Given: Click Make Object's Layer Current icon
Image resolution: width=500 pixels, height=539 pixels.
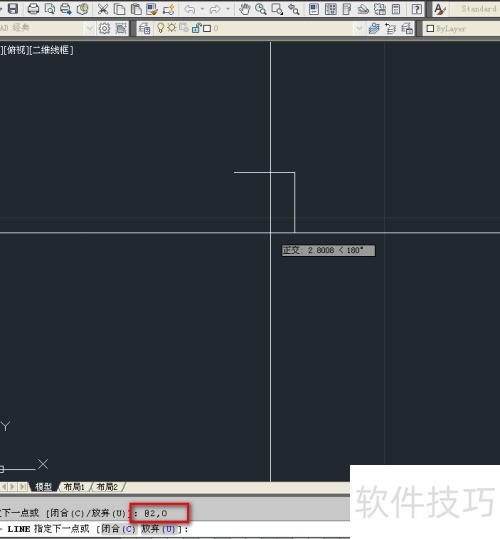Looking at the screenshot, I should (374, 29).
